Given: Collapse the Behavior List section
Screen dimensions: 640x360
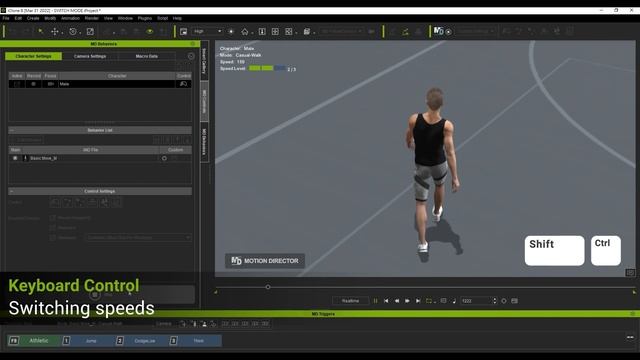Looking at the screenshot, I should point(12,130).
